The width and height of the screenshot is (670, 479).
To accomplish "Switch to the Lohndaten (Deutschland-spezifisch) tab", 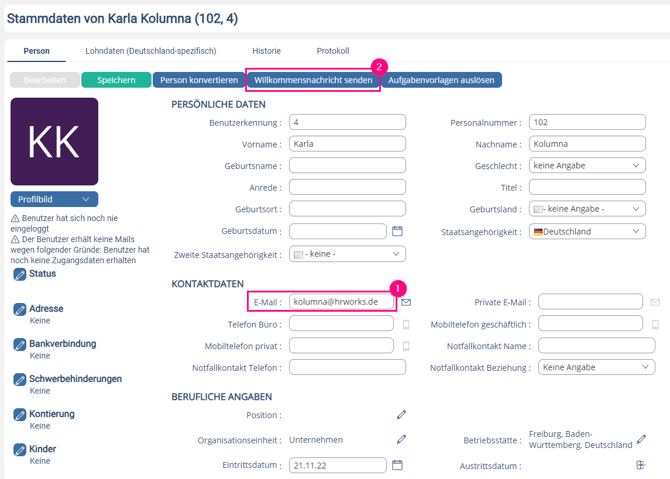I will coord(148,51).
